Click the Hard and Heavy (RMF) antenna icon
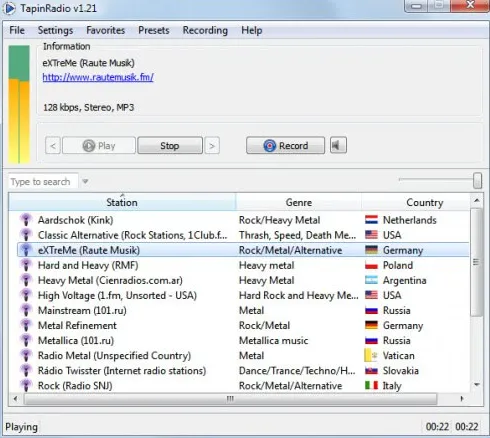 tap(26, 265)
